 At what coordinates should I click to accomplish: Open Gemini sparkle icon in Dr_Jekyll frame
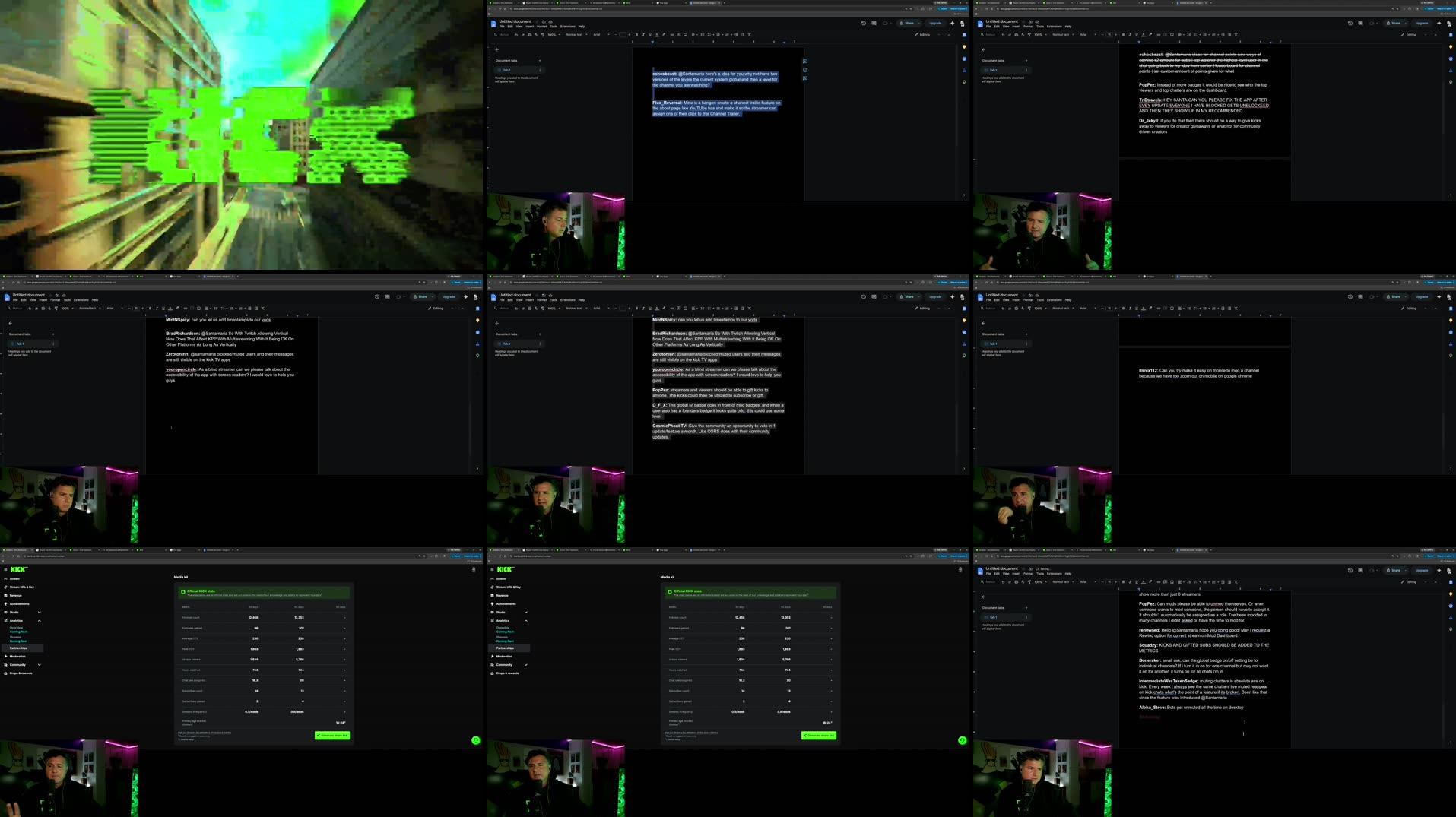1439,24
